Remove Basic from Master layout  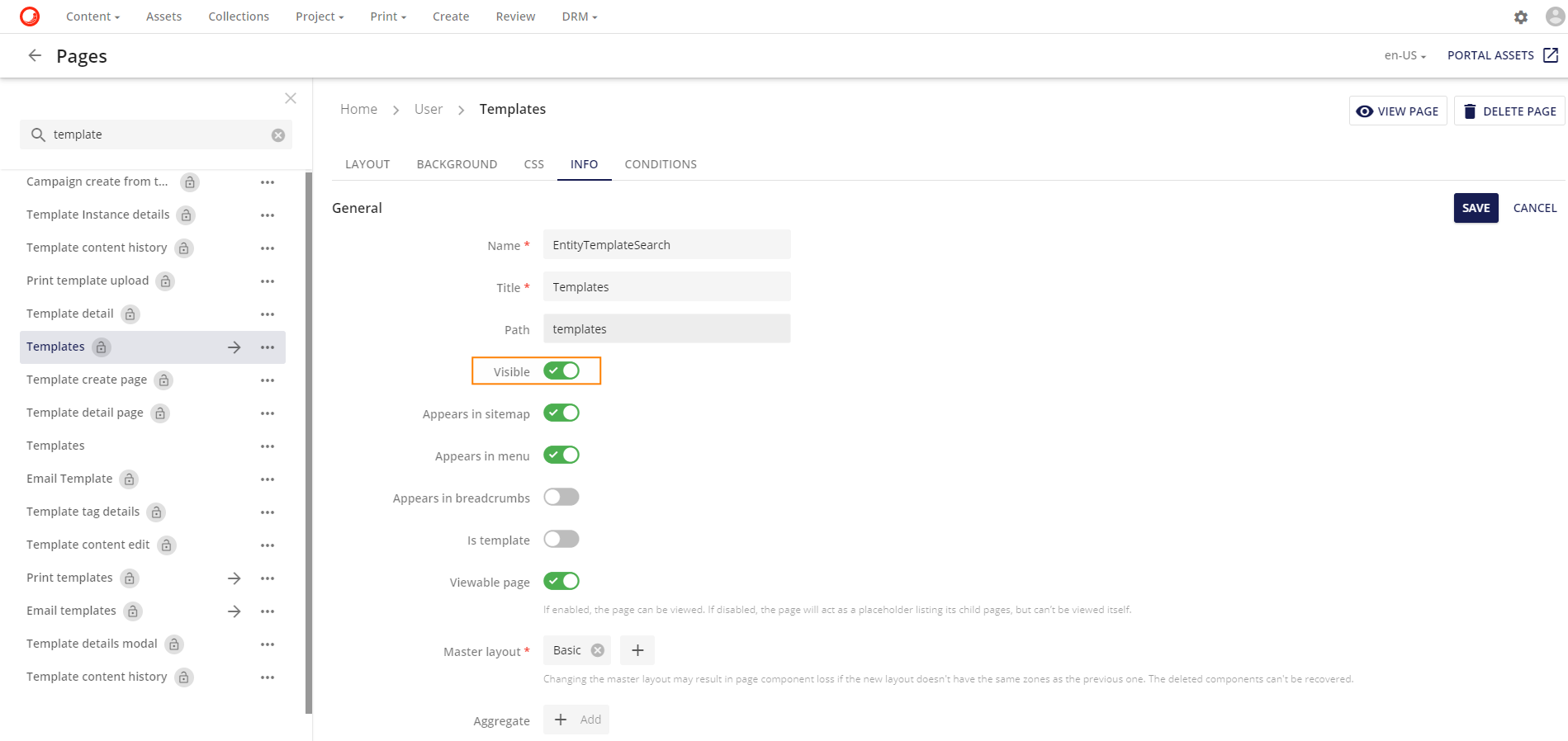click(598, 650)
